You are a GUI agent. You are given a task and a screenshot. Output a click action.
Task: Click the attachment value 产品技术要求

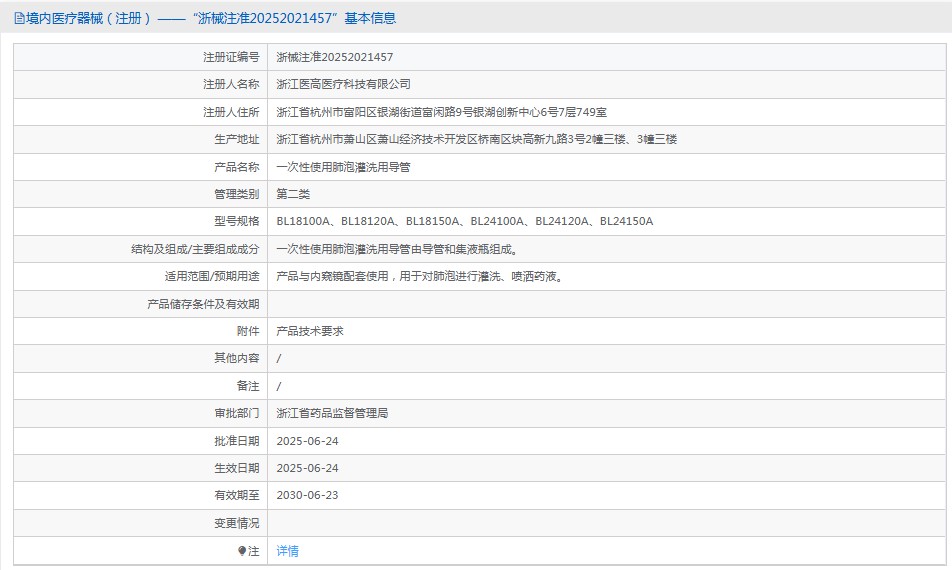coord(310,331)
